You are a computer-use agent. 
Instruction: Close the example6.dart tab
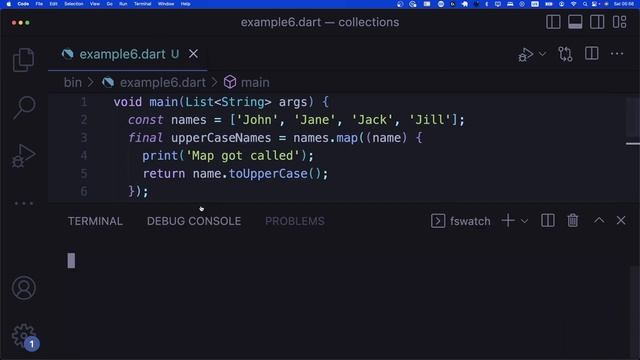tap(193, 54)
